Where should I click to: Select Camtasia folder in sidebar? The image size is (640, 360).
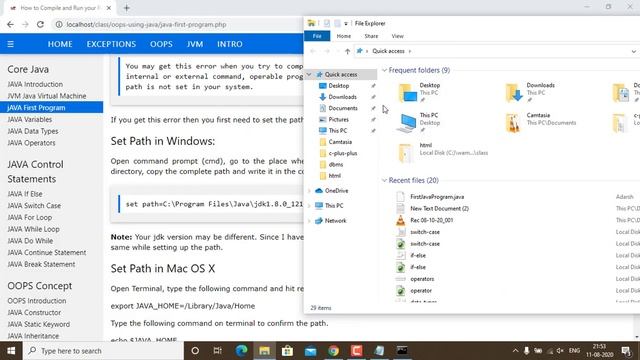coord(340,142)
